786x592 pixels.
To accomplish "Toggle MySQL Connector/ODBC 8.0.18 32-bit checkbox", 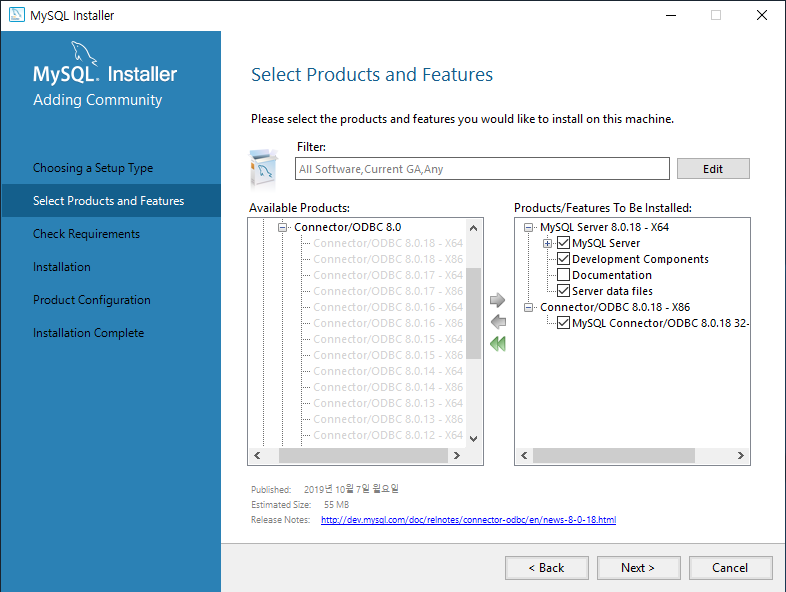I will (563, 323).
